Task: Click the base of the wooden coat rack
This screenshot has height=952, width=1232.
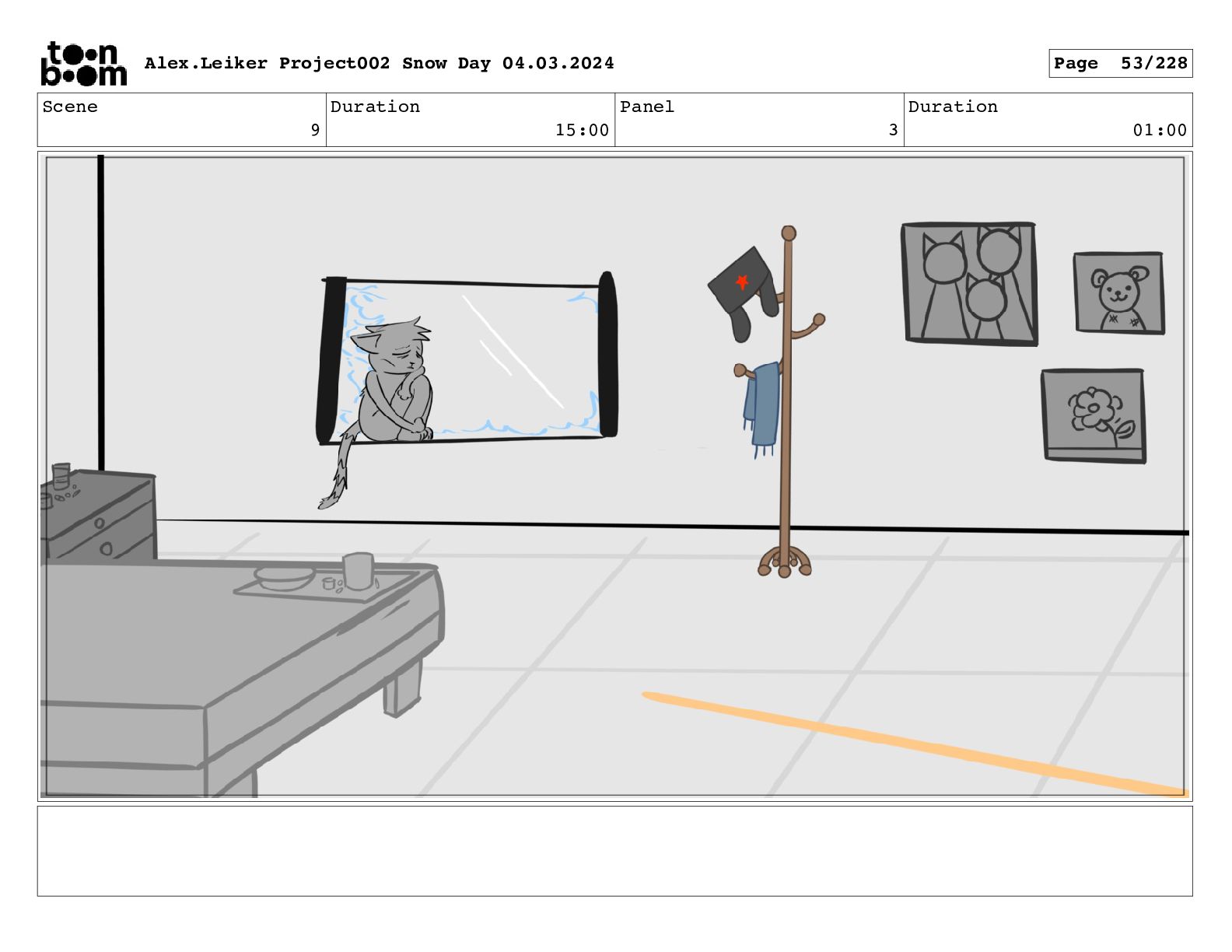Action: tap(785, 562)
